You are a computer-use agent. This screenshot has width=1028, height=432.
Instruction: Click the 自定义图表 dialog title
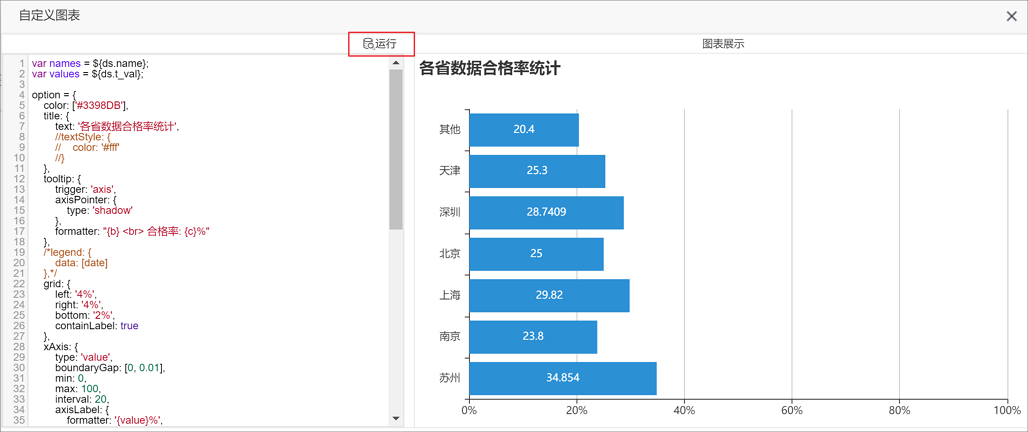coord(49,16)
